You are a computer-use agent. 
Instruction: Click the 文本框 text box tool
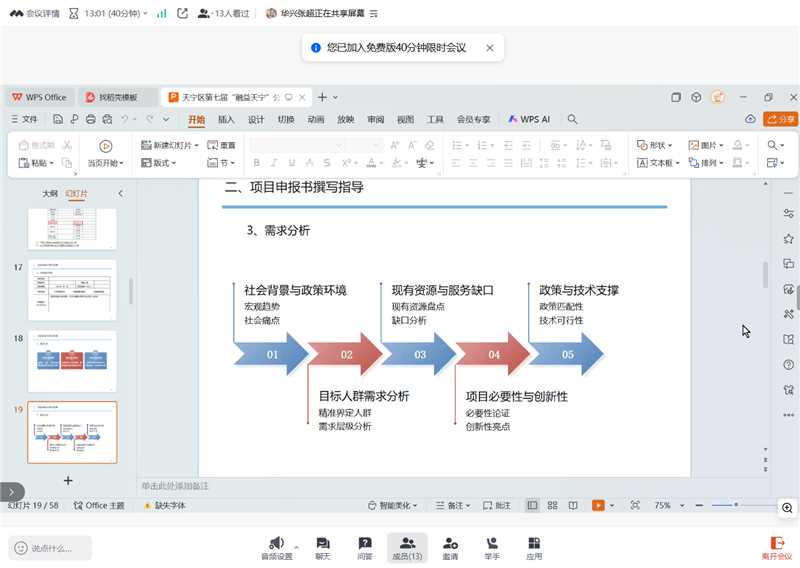[x=658, y=163]
